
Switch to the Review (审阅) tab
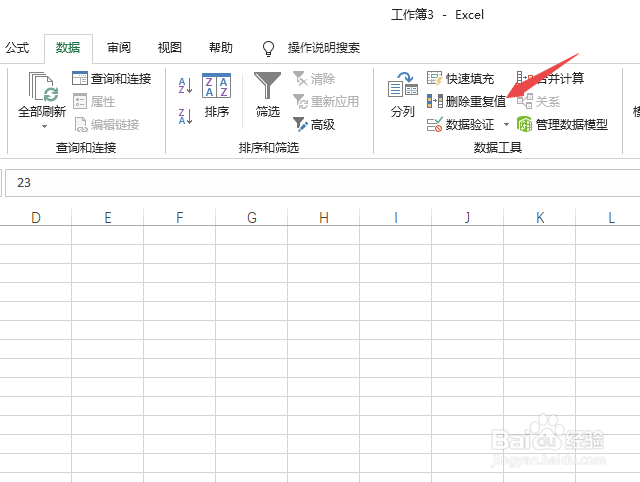tap(119, 48)
